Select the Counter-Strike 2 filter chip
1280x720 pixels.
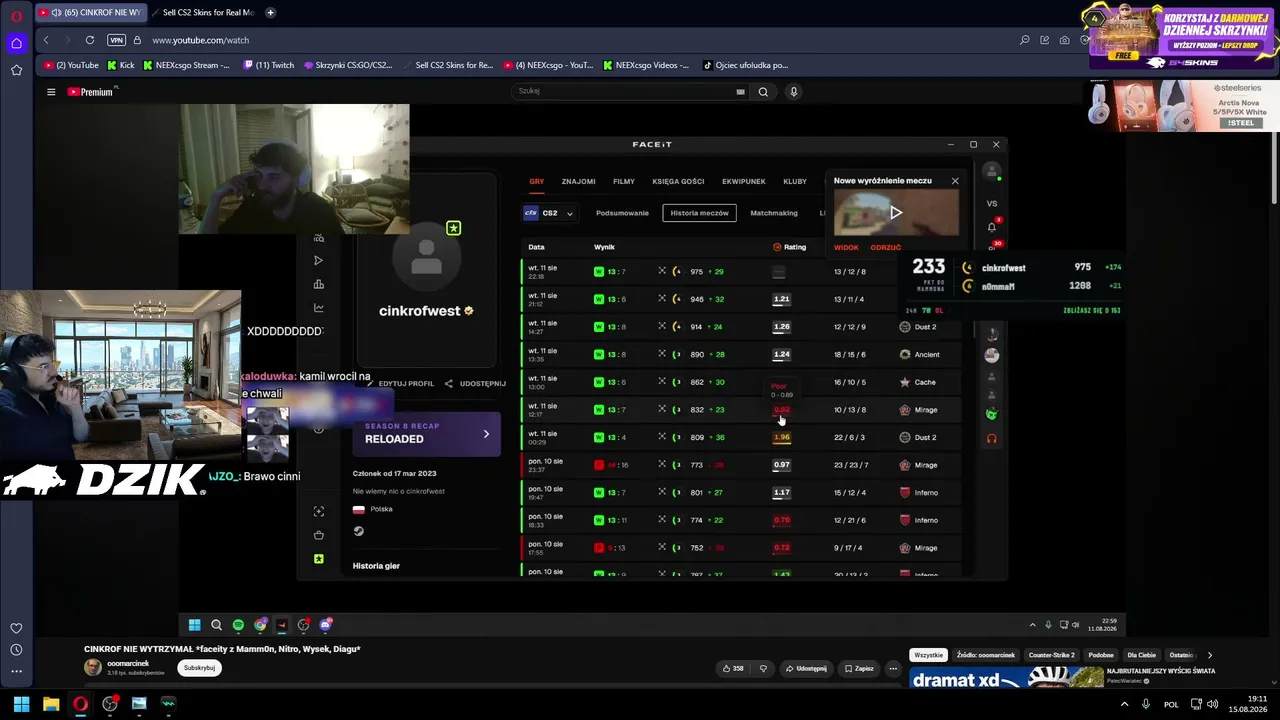pos(1052,655)
